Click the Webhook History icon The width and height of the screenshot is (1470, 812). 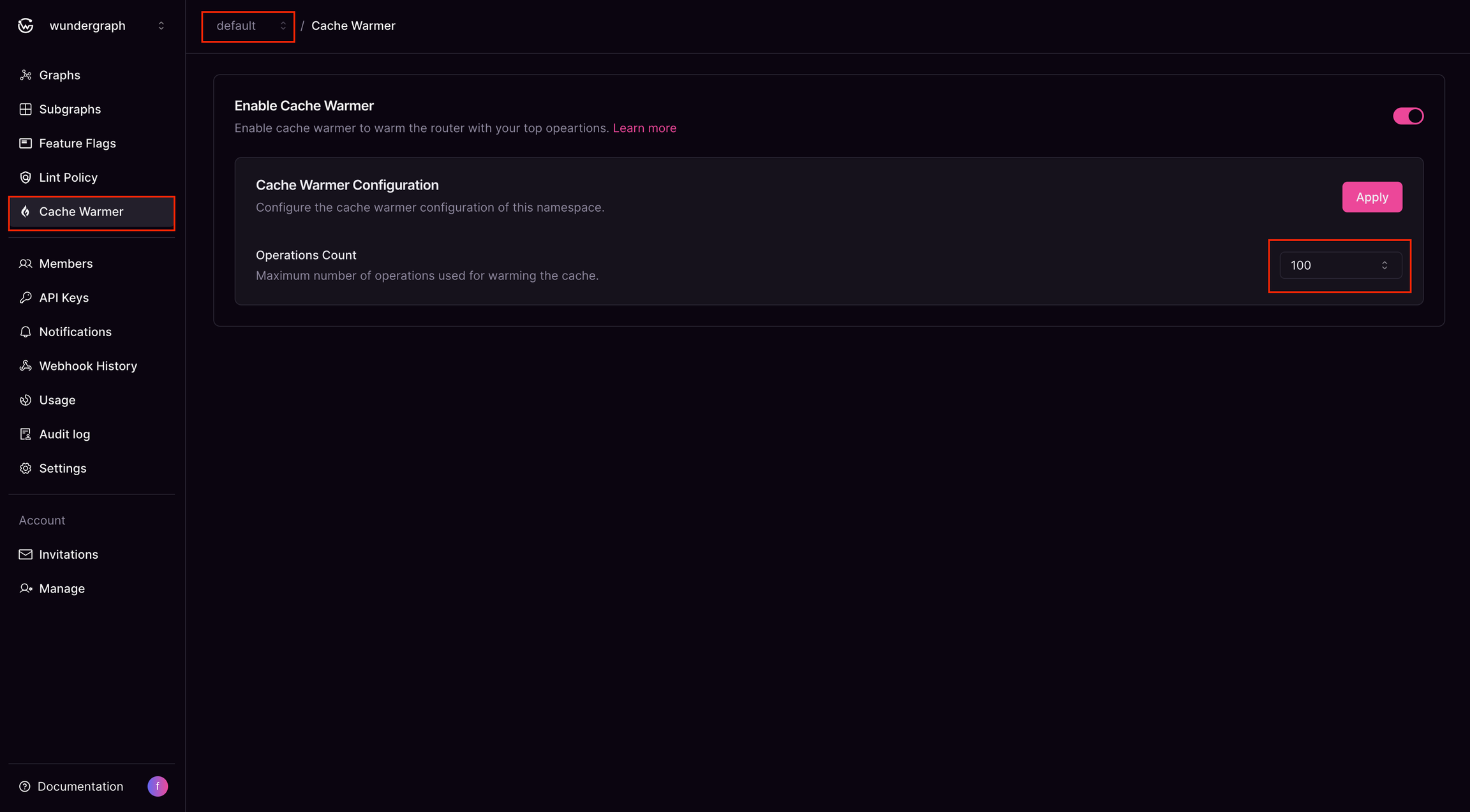tap(26, 366)
